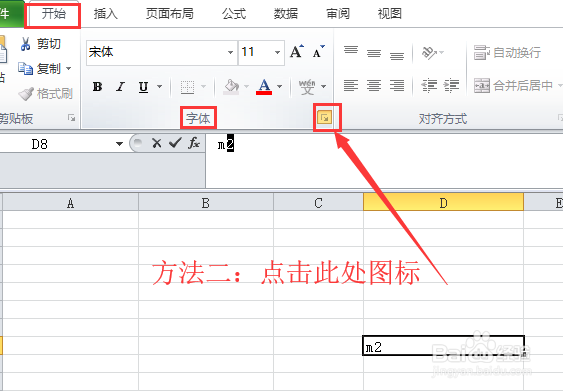The height and width of the screenshot is (391, 563).
Task: Click the 宋体 font name box
Action: (x=157, y=53)
